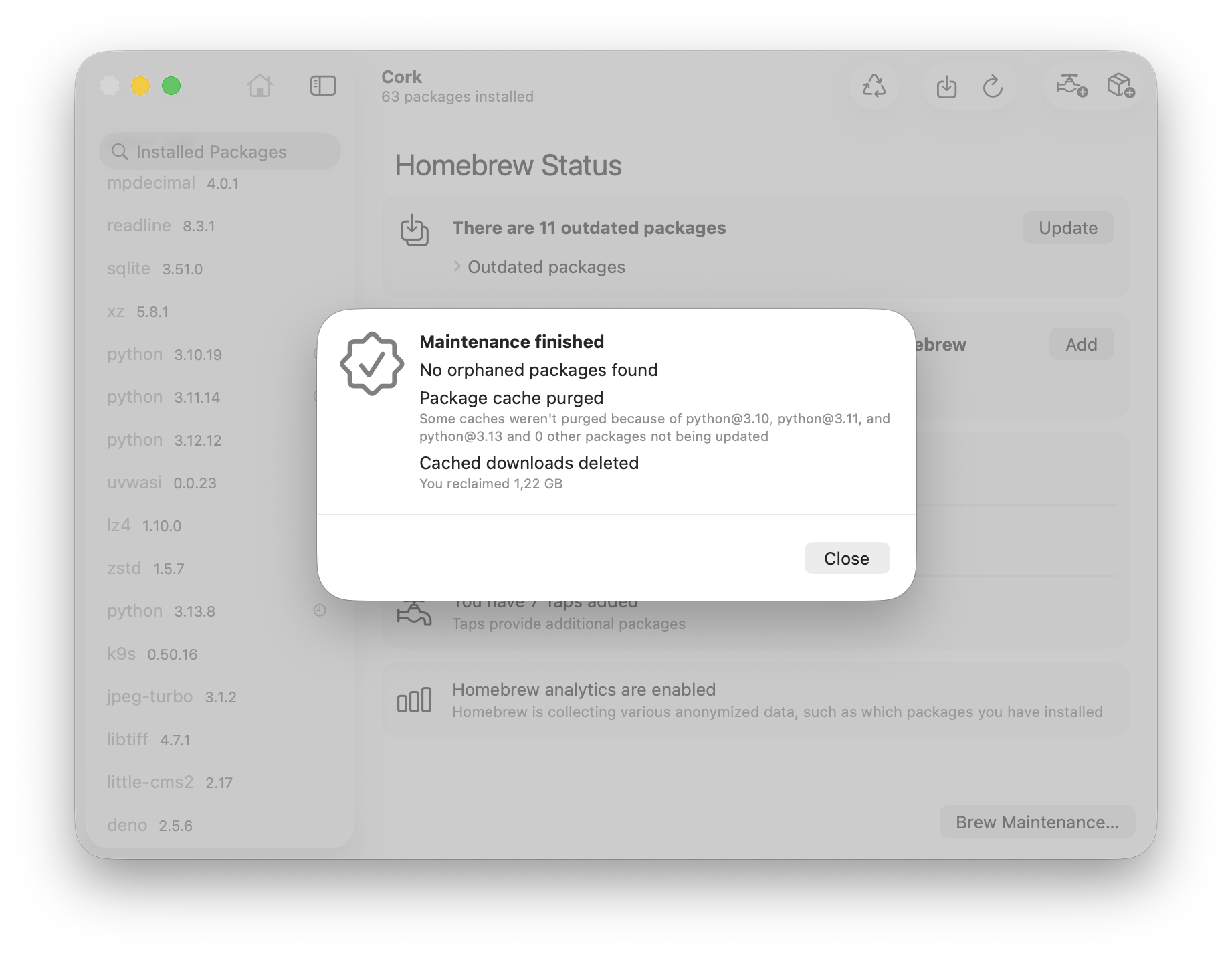Click the circular refresh arrow icon
Image resolution: width=1232 pixels, height=958 pixels.
[x=993, y=87]
